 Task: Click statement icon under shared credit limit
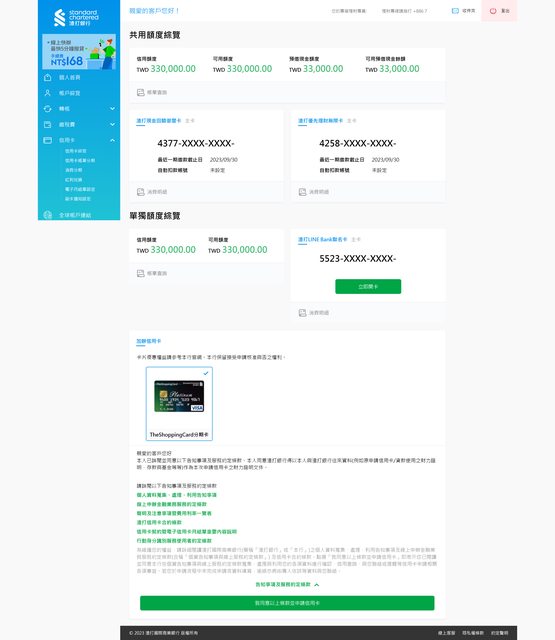coord(140,93)
